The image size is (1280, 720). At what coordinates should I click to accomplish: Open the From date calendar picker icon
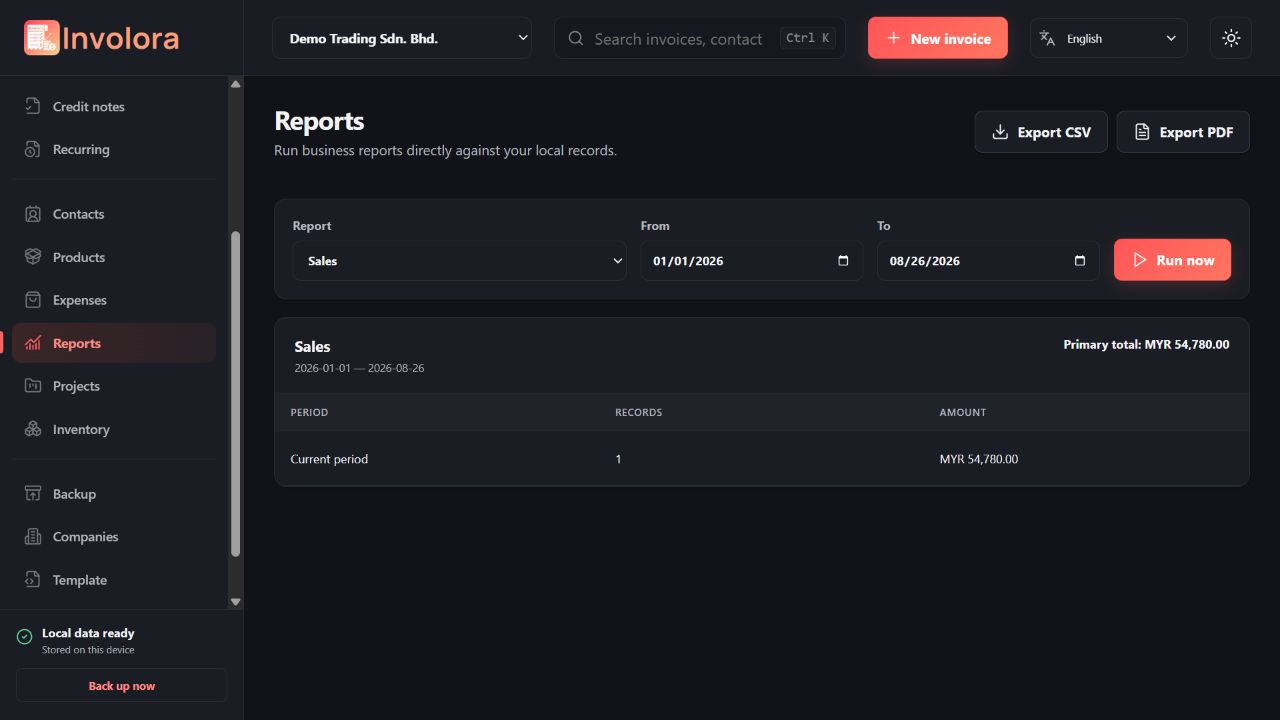click(843, 260)
